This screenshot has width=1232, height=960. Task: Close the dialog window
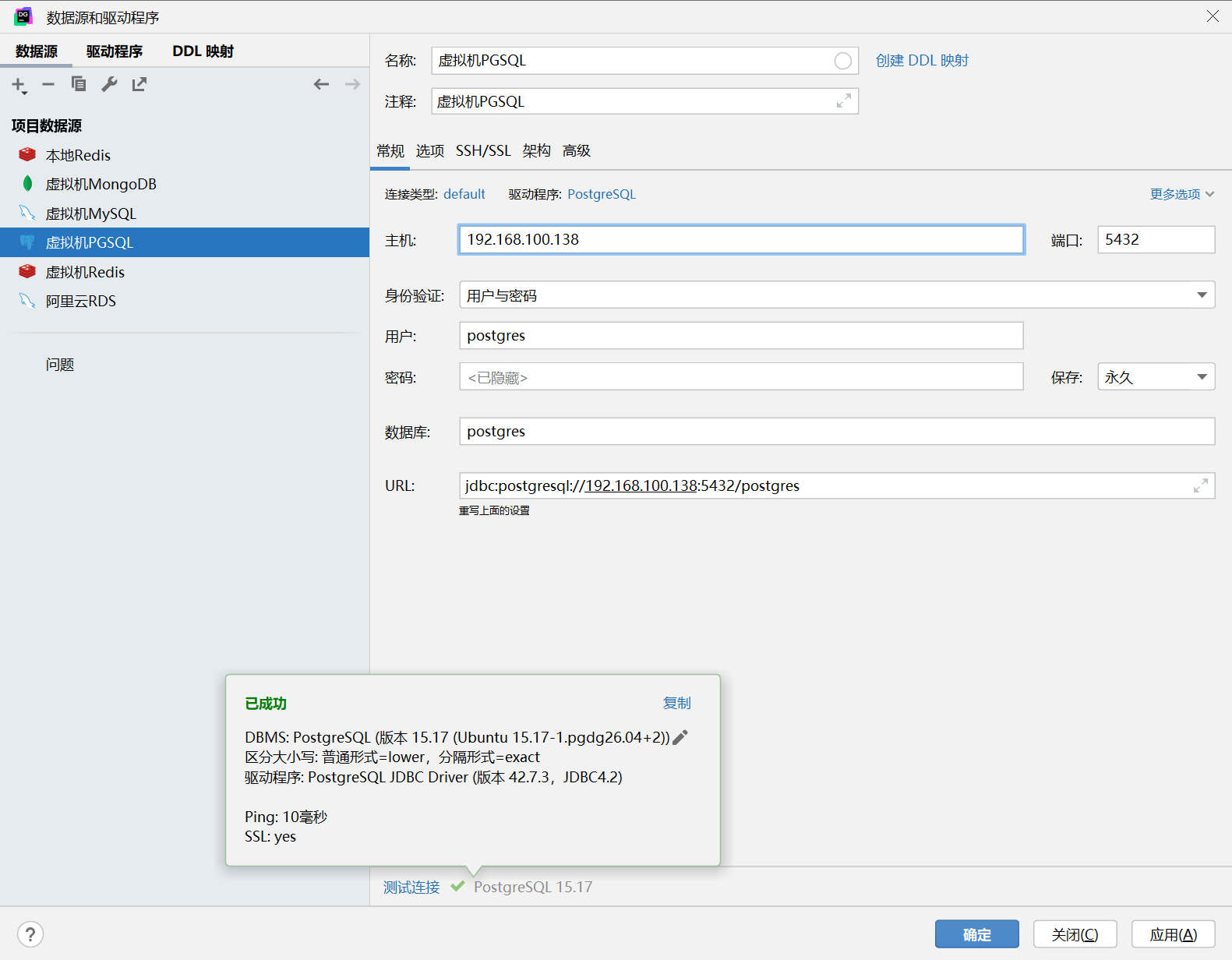tap(1213, 16)
